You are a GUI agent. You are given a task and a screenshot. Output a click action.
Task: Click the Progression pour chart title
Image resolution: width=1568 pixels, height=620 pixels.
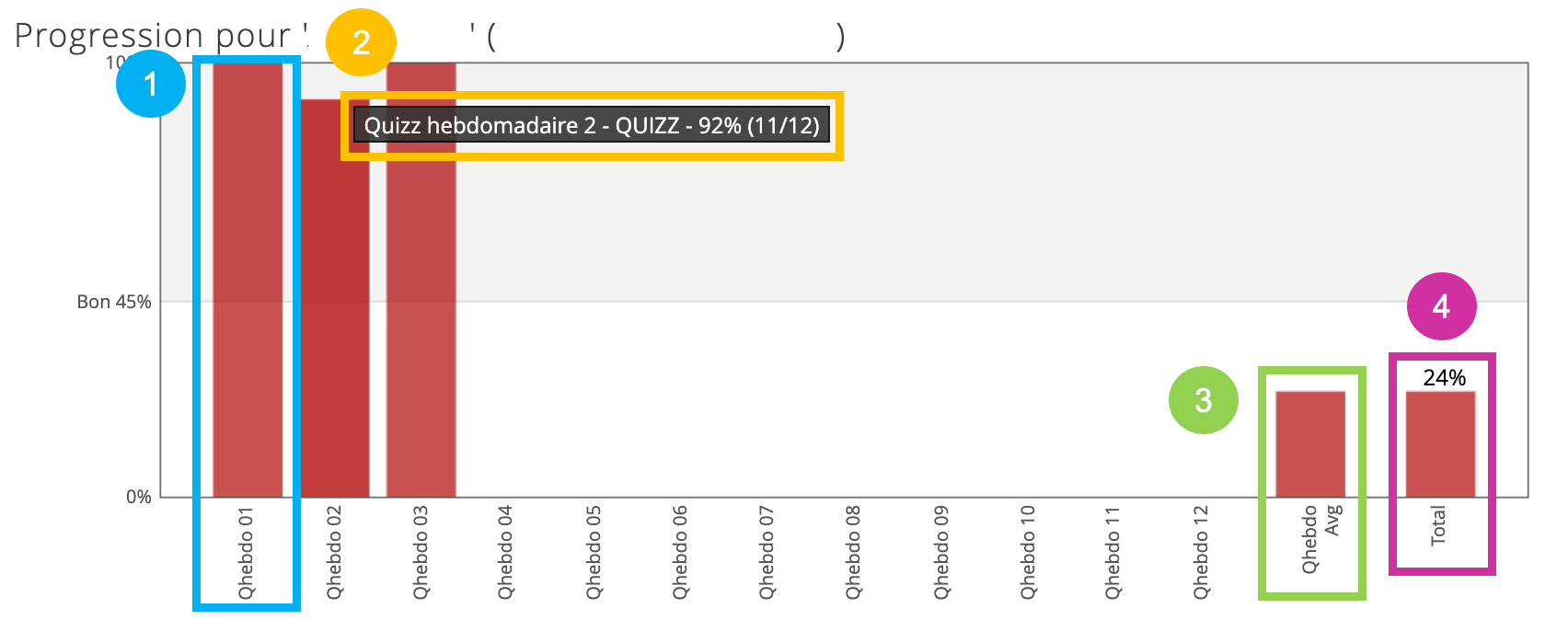(x=152, y=36)
